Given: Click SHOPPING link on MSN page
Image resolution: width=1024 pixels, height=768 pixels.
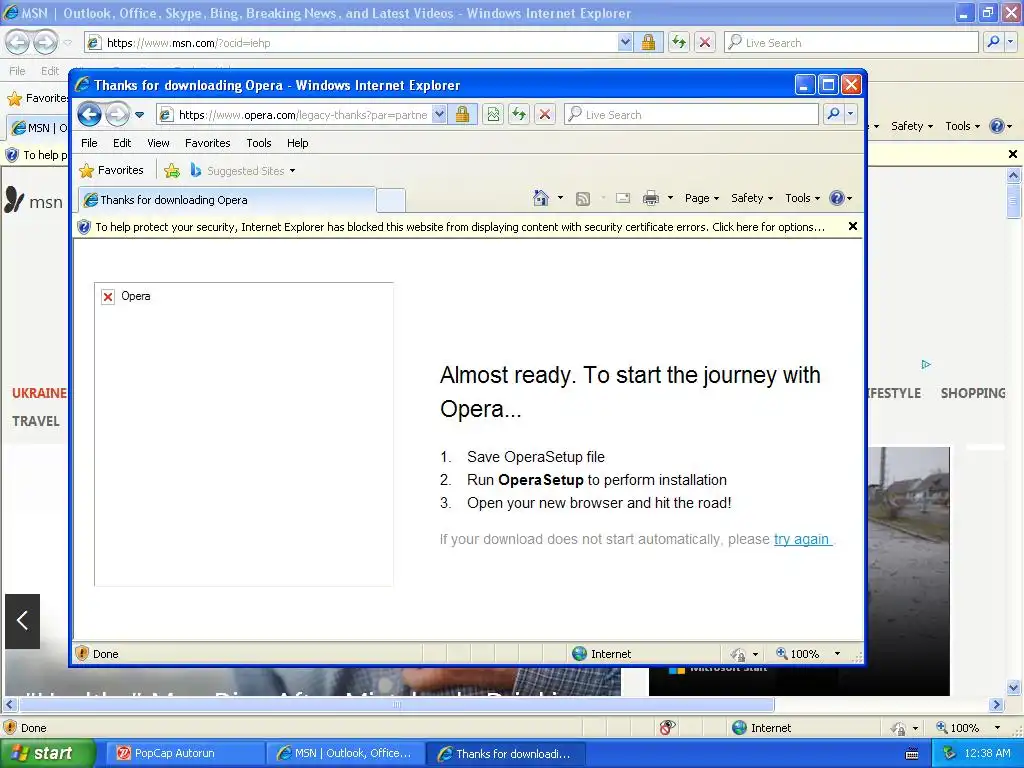Looking at the screenshot, I should tap(972, 393).
